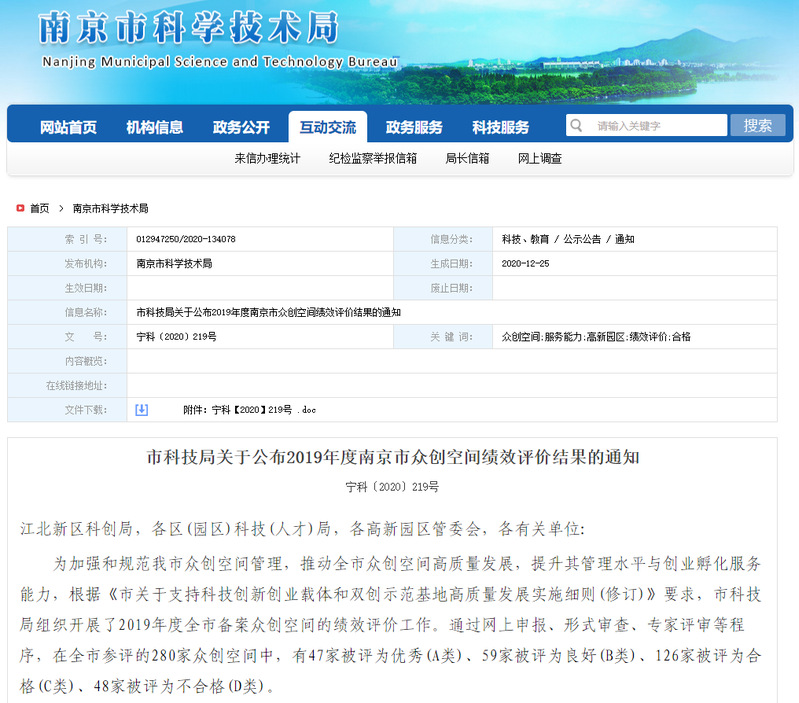This screenshot has height=703, width=799.
Task: Open 纪检监察举报信箱 submenu link
Action: [x=373, y=158]
